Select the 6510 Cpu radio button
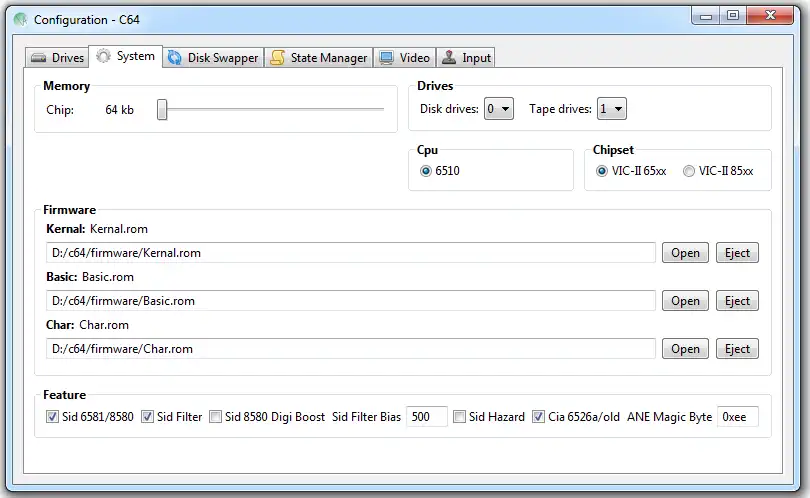810x498 pixels. [x=426, y=171]
